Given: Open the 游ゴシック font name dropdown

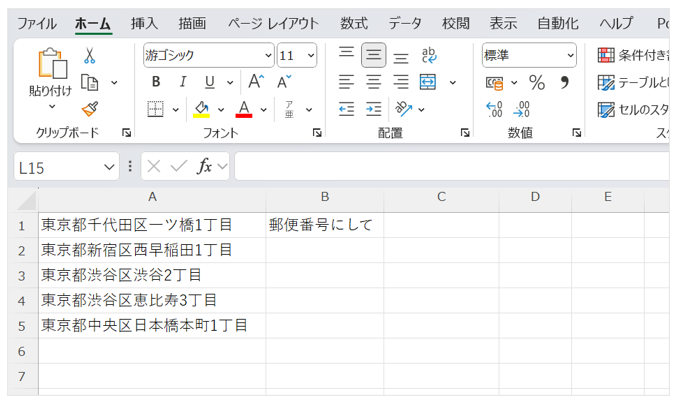Looking at the screenshot, I should pos(267,55).
